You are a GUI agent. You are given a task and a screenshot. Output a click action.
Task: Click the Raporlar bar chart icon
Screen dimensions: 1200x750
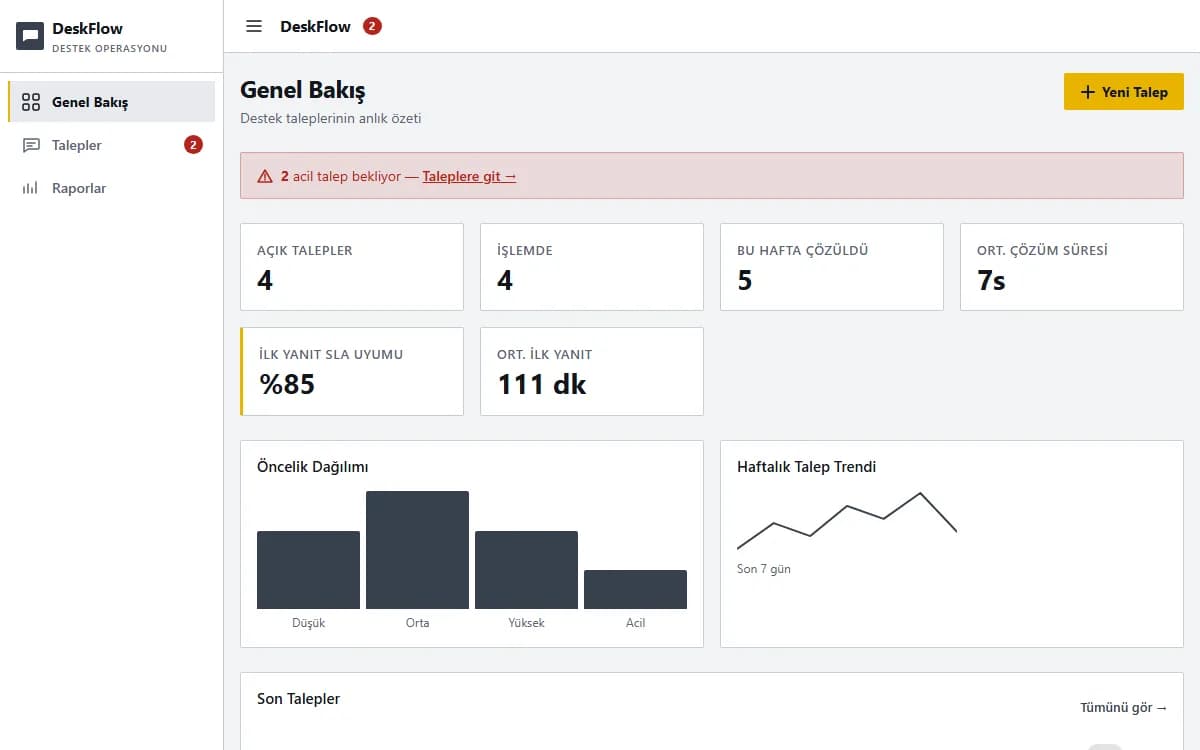point(31,188)
